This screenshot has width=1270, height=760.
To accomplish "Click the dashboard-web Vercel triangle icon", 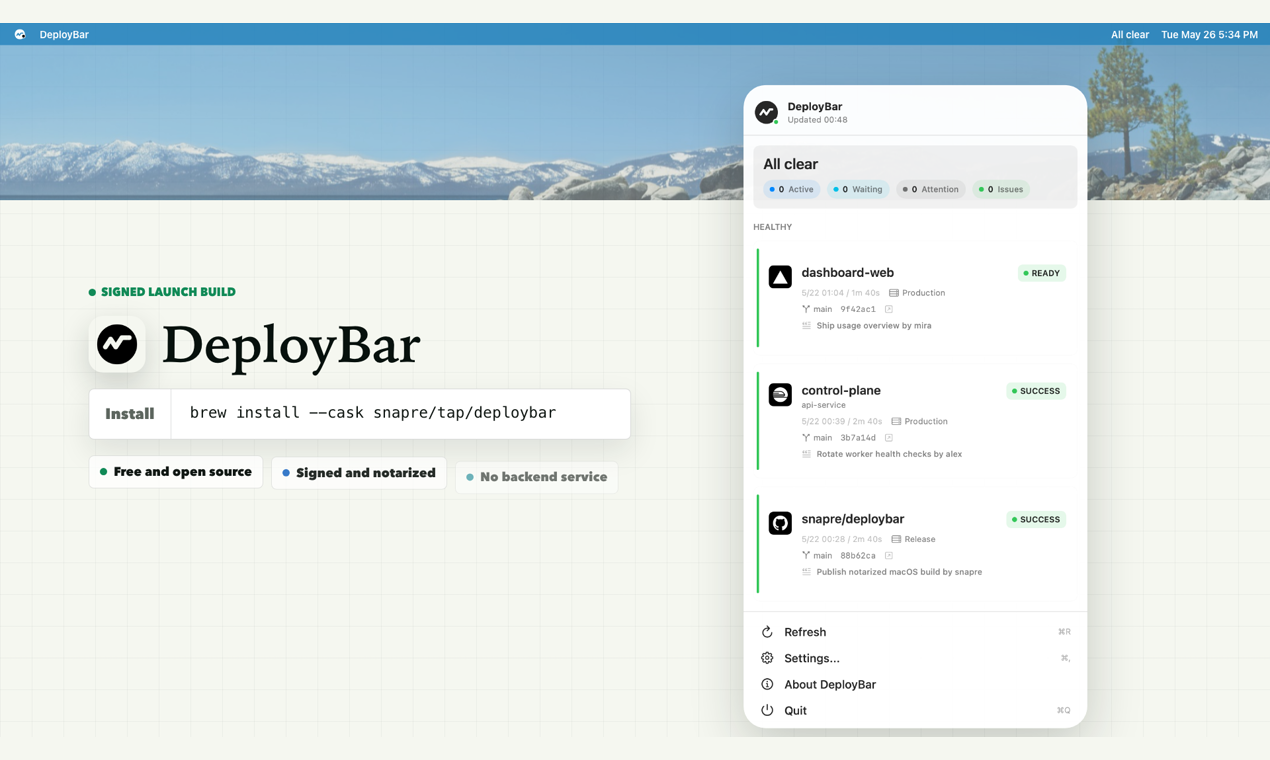I will (780, 277).
